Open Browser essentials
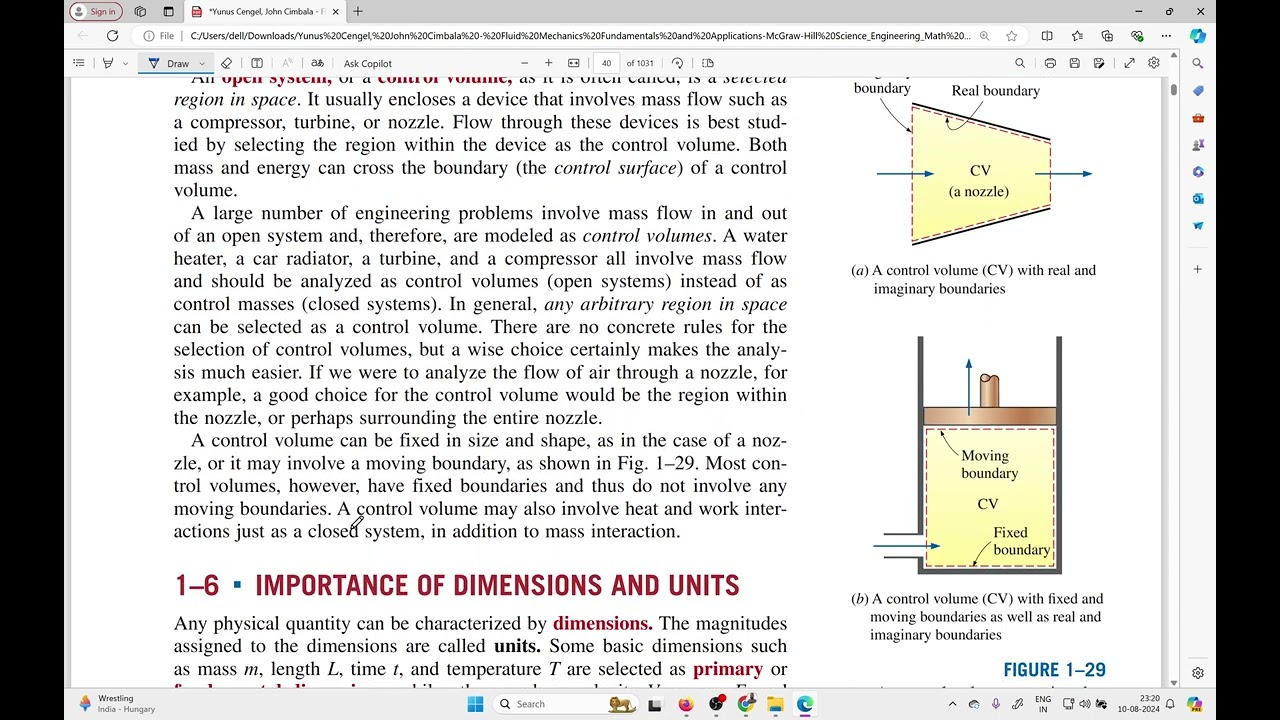The width and height of the screenshot is (1280, 720). point(1137,36)
